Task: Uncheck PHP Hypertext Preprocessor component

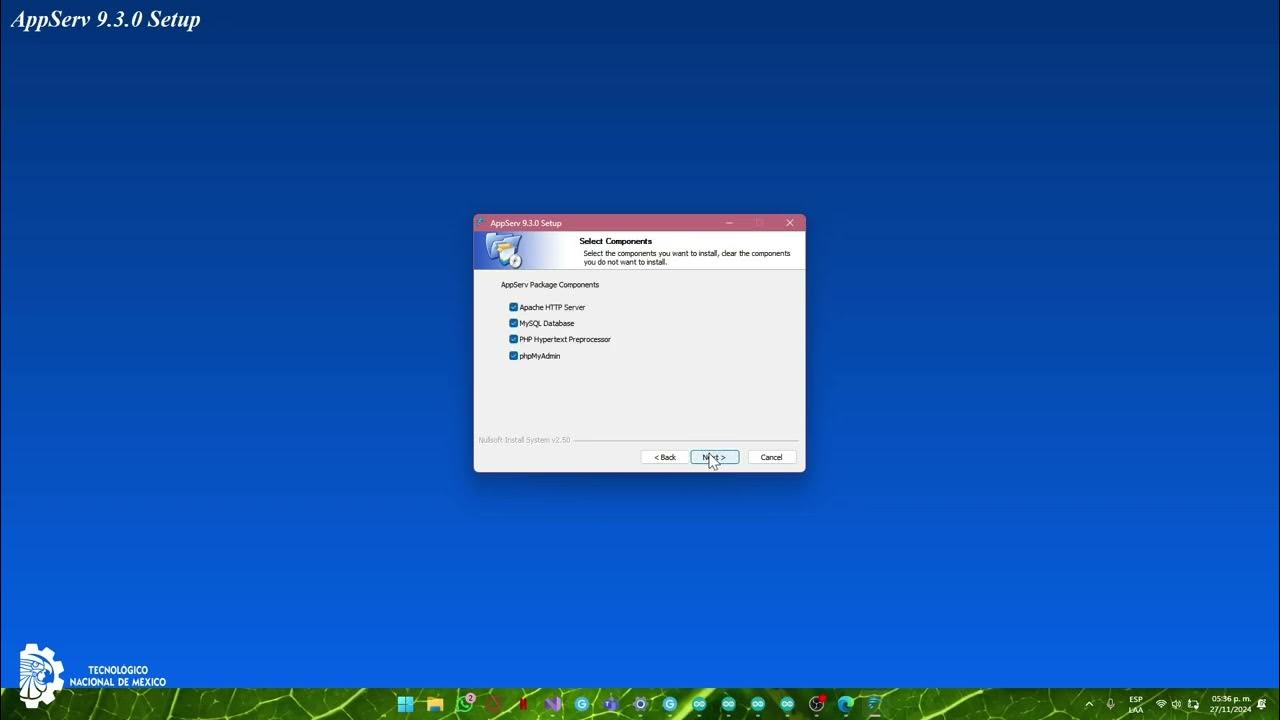Action: click(513, 339)
